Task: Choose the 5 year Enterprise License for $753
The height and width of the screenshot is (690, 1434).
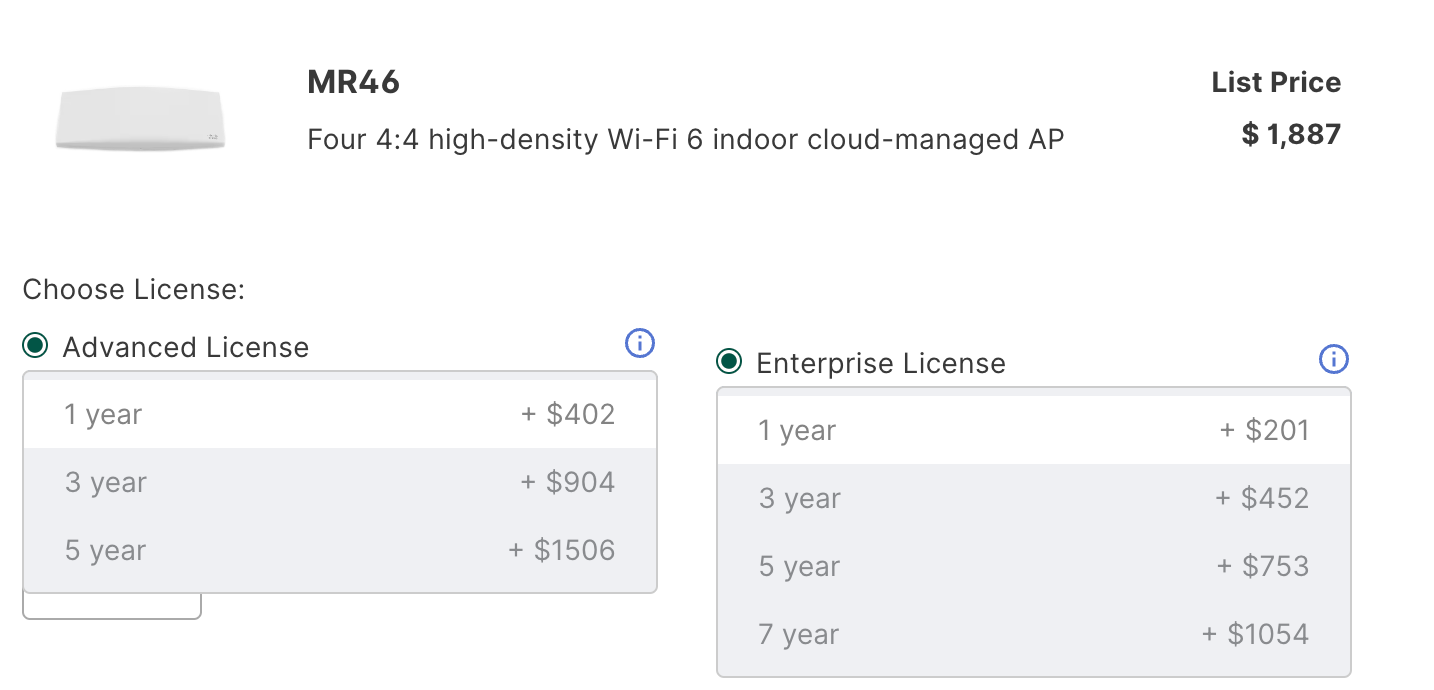Action: pos(1033,565)
